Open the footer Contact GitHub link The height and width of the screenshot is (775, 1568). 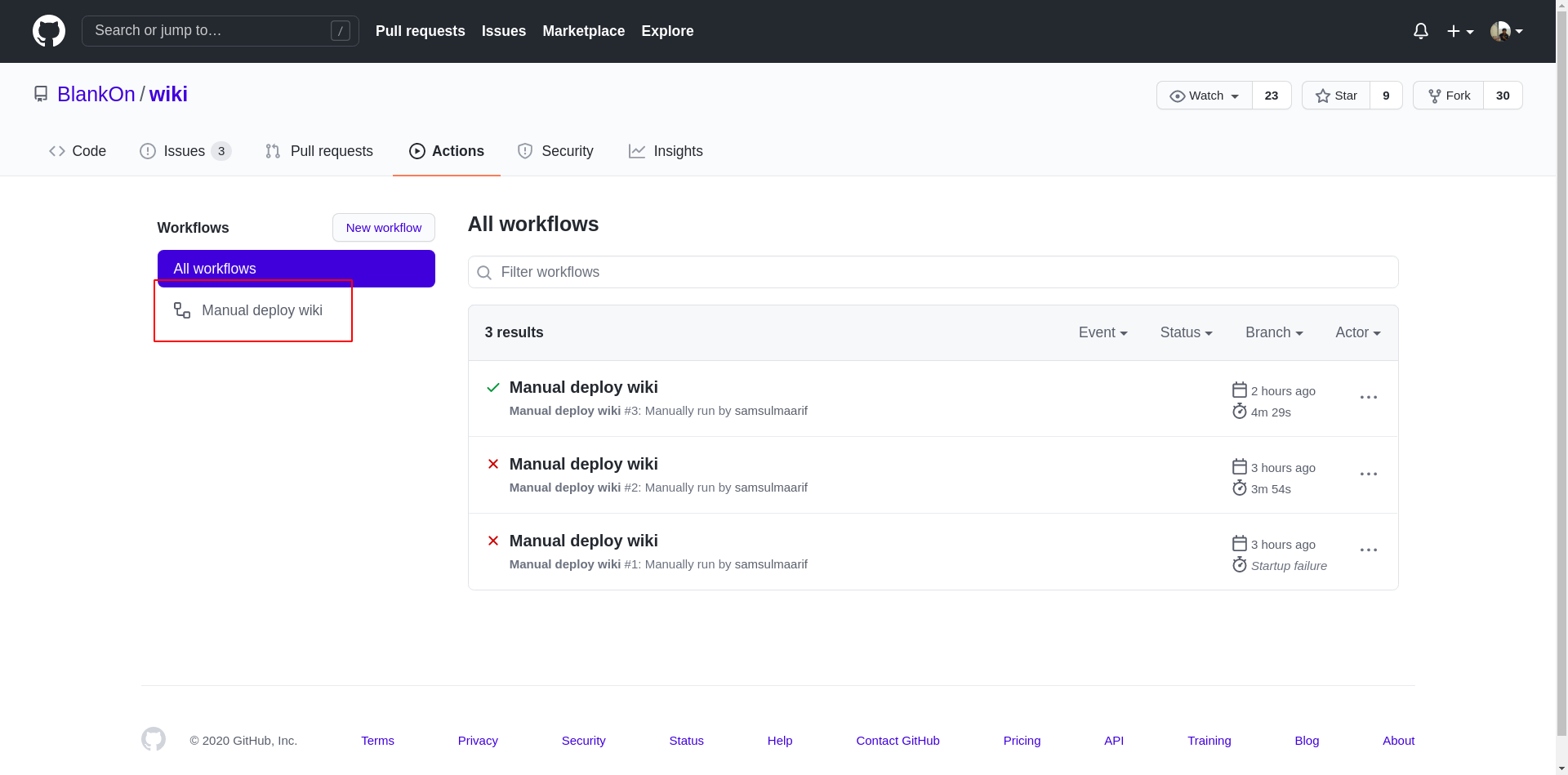click(898, 741)
